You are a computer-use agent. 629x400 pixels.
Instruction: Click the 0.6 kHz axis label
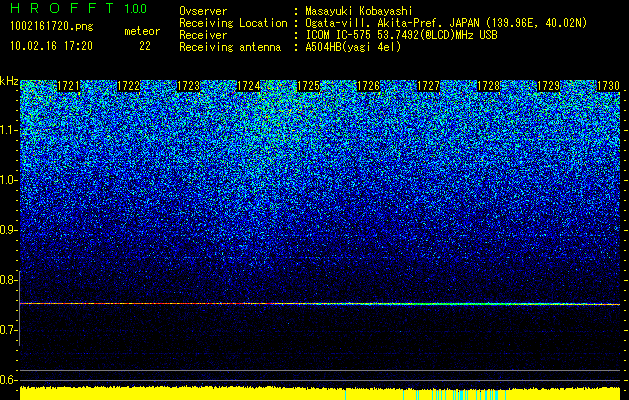coord(8,380)
